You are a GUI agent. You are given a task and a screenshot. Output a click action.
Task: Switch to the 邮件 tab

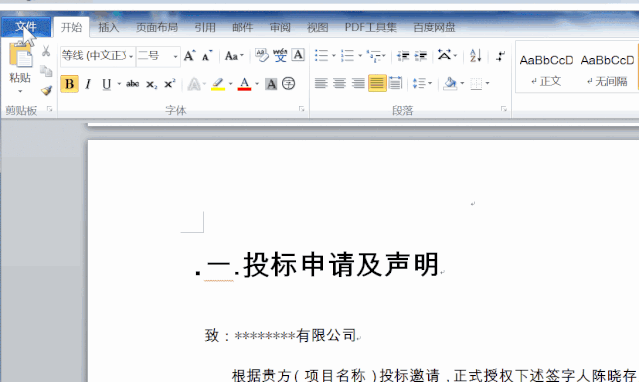coord(242,27)
